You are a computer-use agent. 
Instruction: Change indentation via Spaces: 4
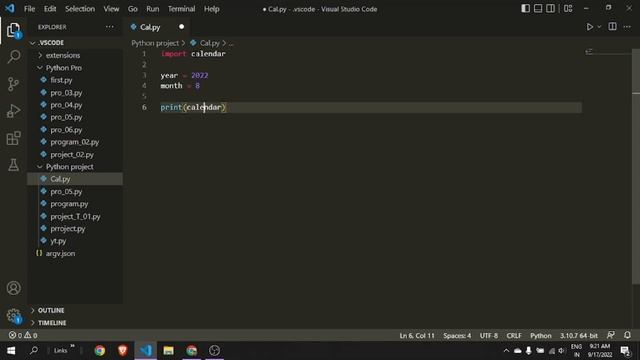coord(457,336)
